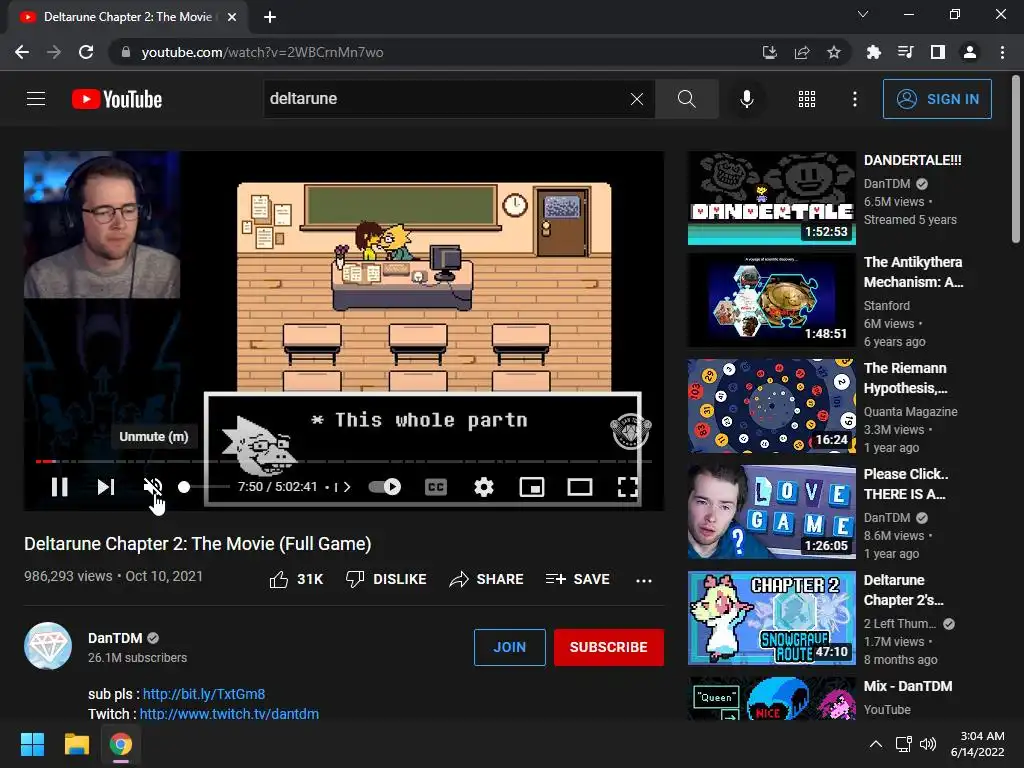Open the YouTube guide hamburger menu
The height and width of the screenshot is (768, 1024).
(36, 99)
